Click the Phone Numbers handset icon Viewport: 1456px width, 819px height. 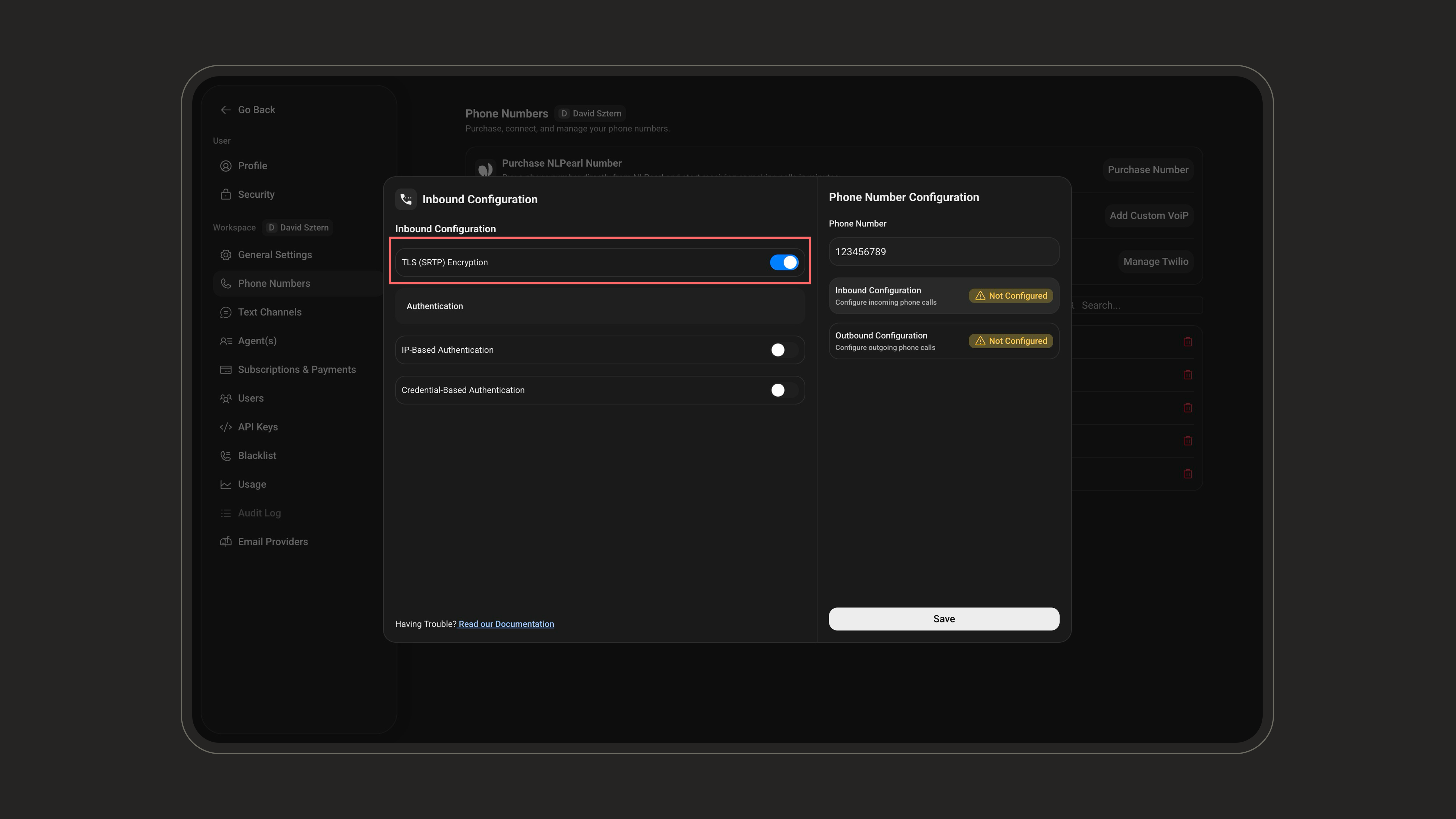[226, 284]
